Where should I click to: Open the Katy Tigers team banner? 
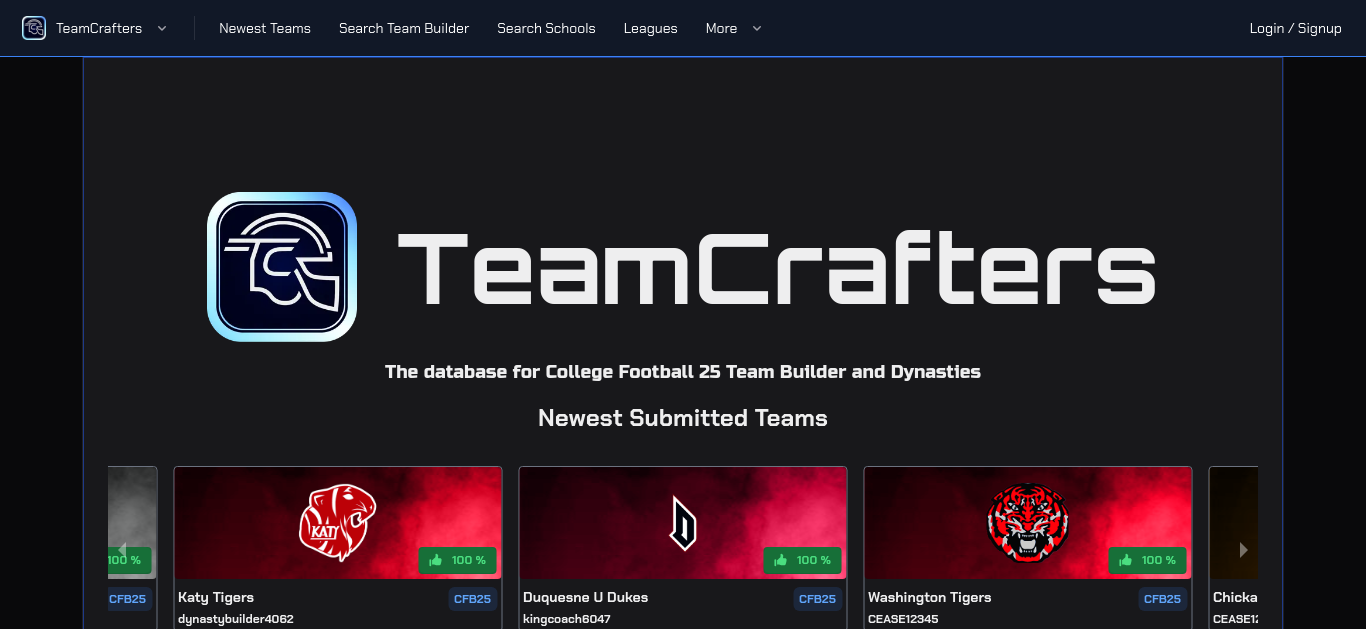tap(338, 523)
